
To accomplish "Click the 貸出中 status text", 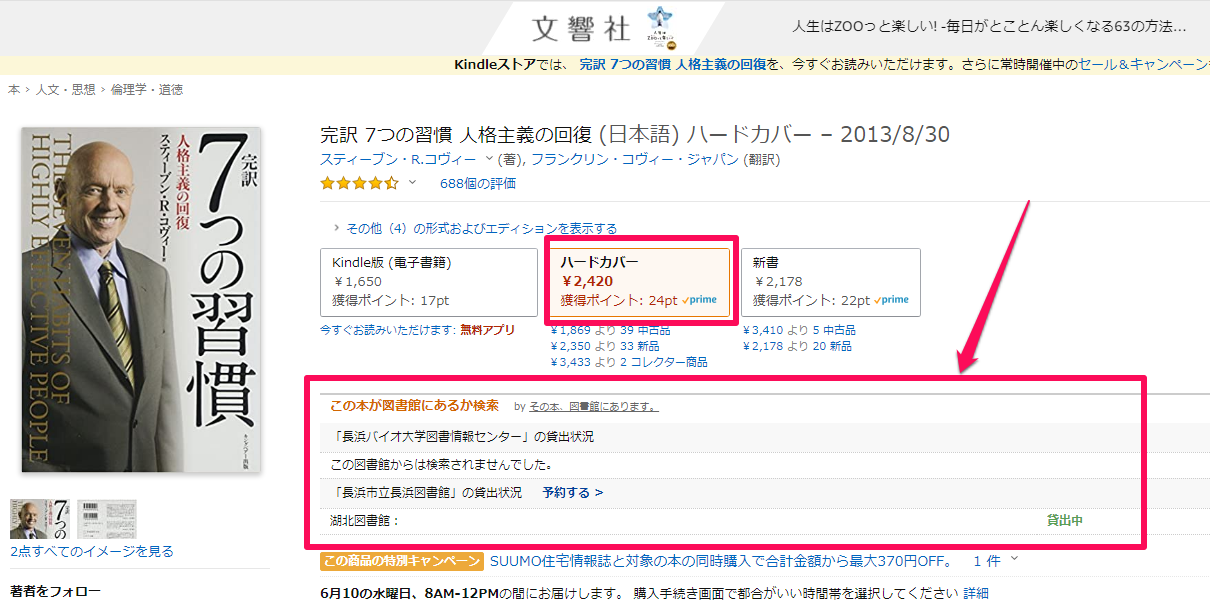I will click(x=1065, y=521).
